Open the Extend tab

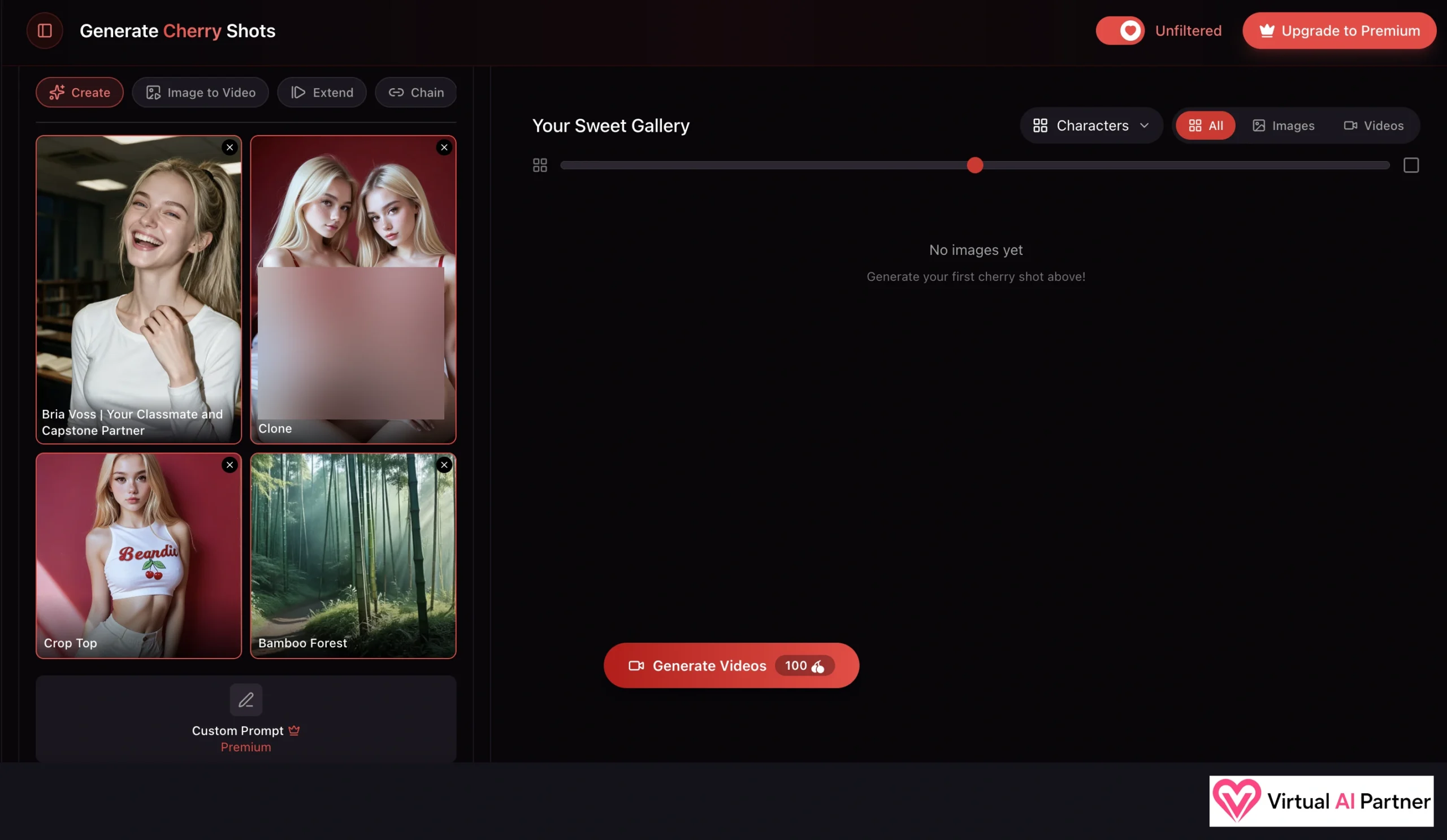322,93
